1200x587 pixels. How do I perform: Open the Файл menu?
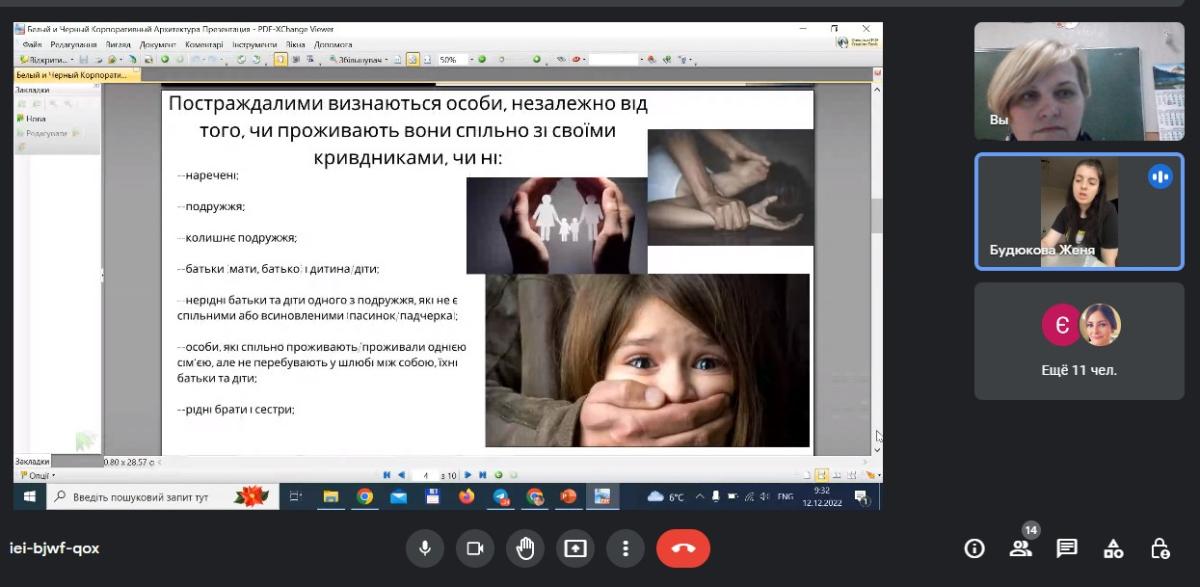tap(32, 45)
